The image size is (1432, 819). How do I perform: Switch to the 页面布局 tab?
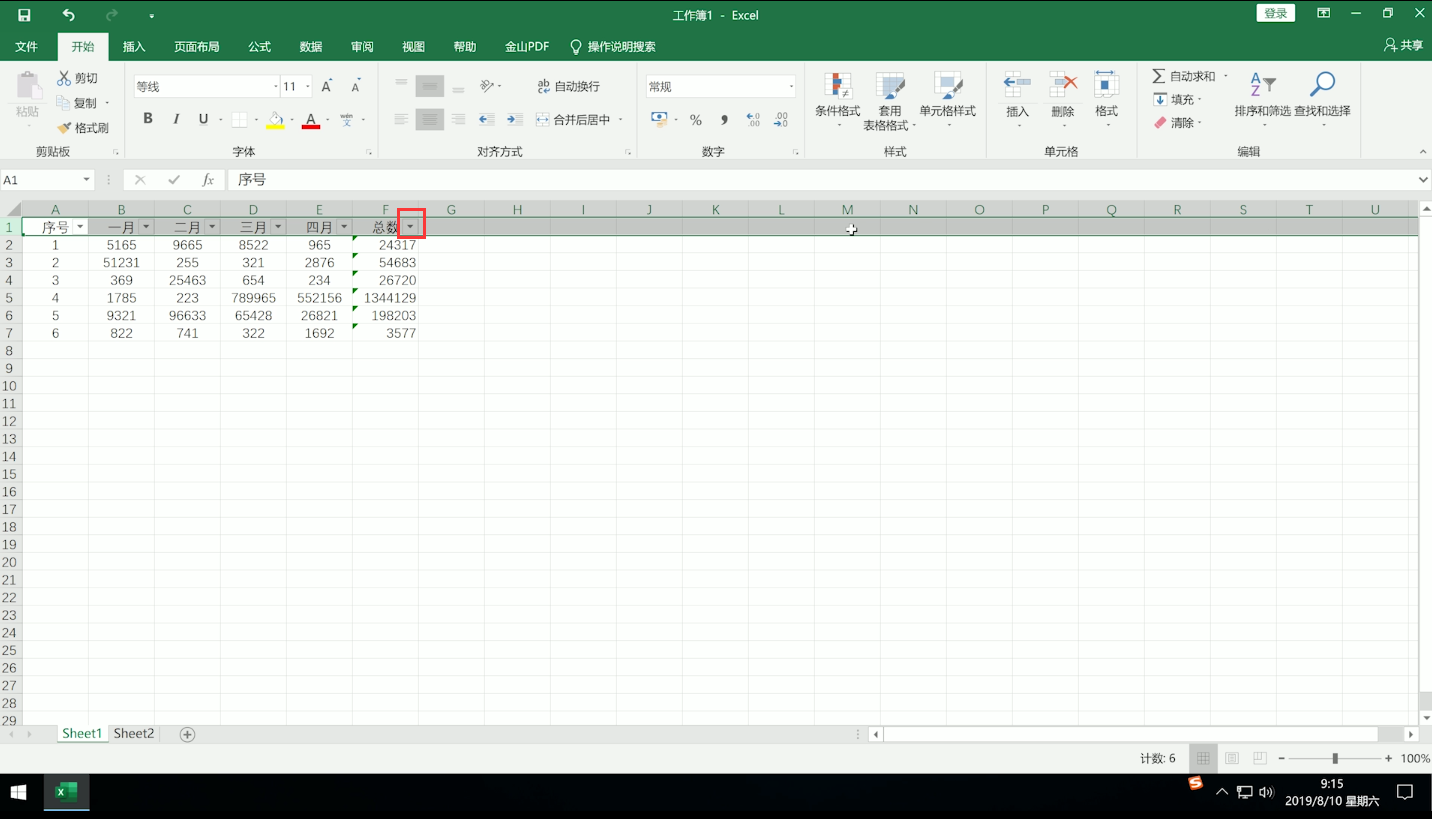[x=196, y=47]
